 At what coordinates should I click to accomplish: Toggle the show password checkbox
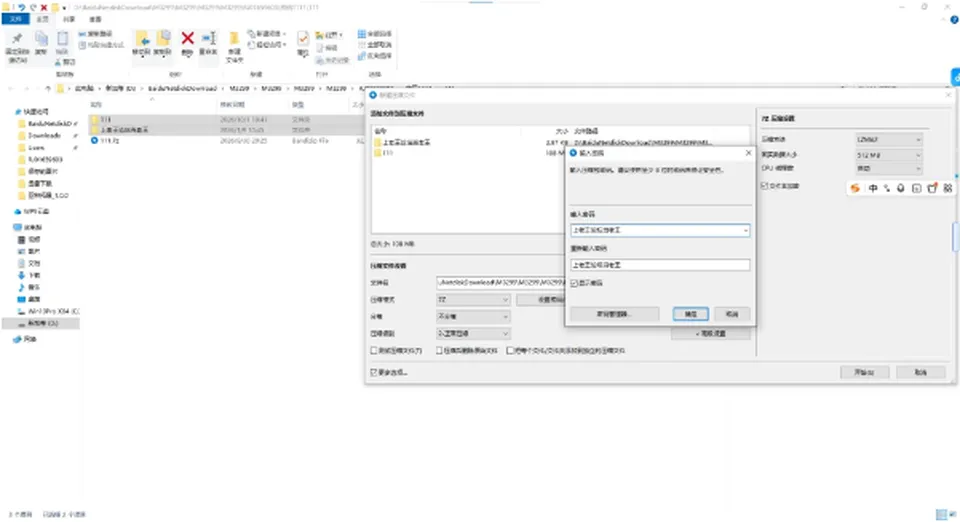pos(574,283)
